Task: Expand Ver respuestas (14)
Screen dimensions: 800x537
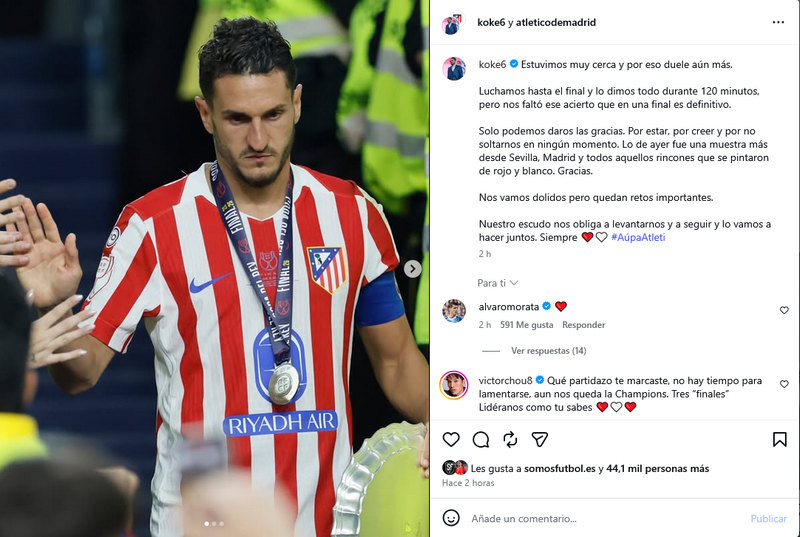Action: pos(548,351)
